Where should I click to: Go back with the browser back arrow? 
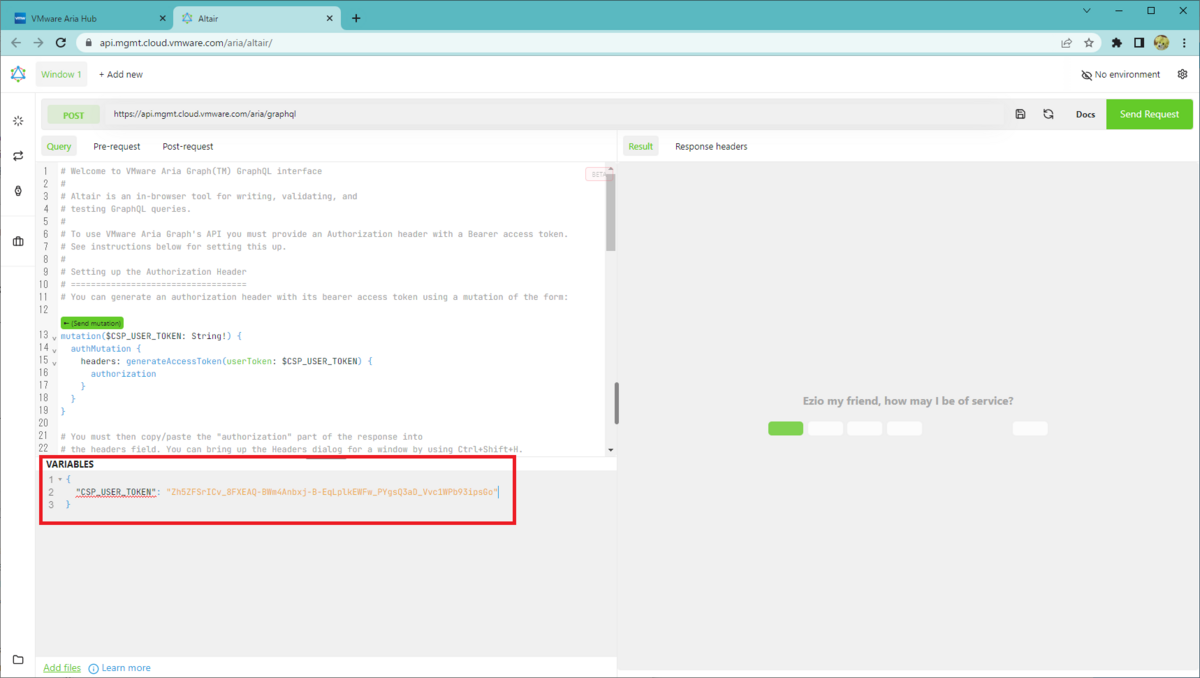click(16, 43)
